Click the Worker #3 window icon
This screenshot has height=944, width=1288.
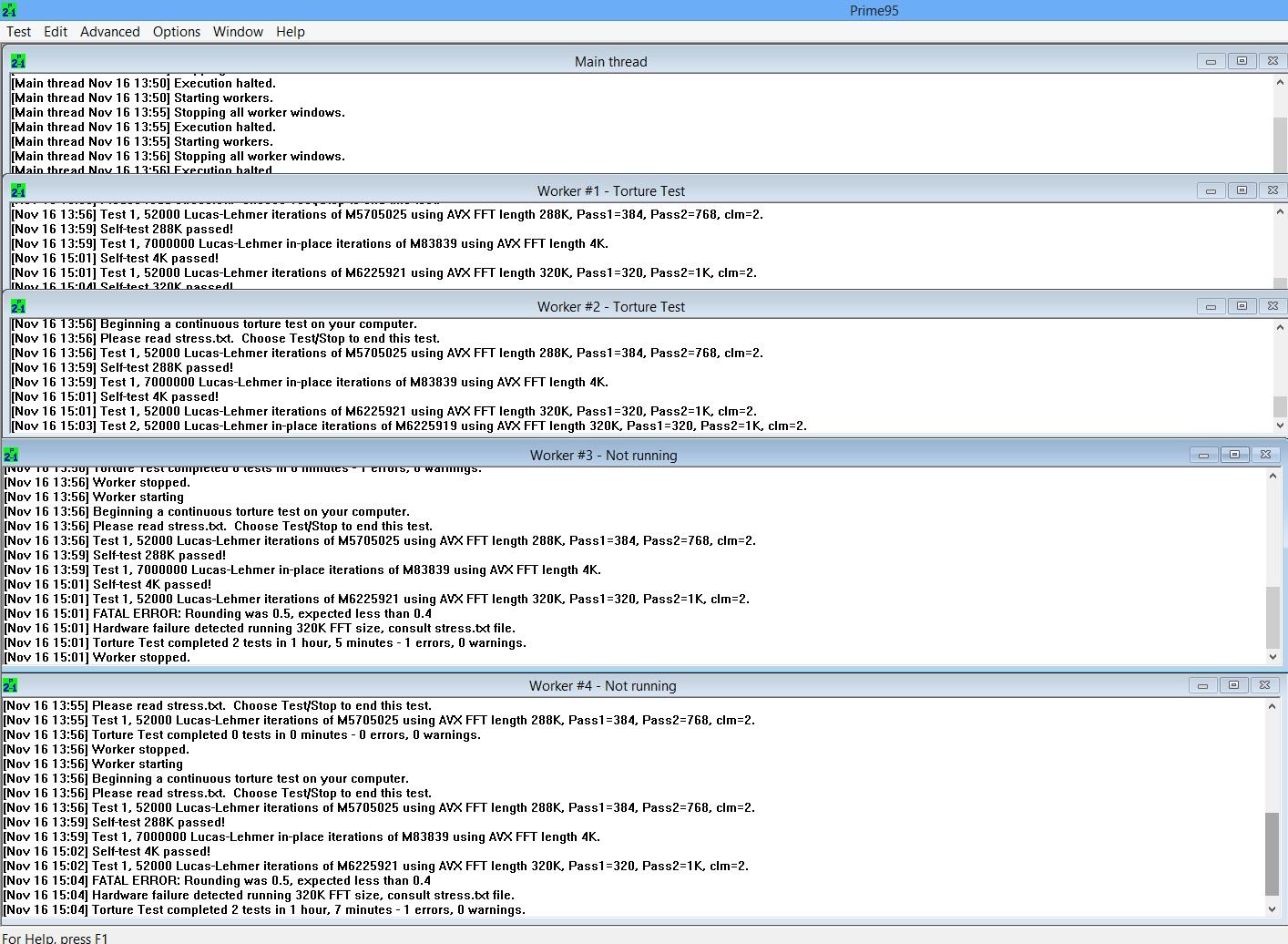click(x=11, y=455)
